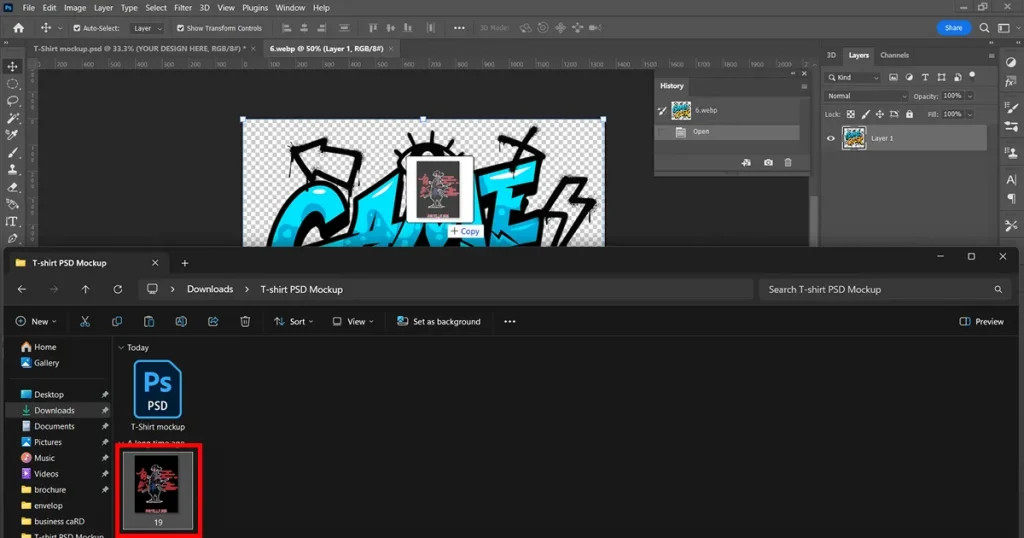Click the Delete trash icon in File Explorer
The width and height of the screenshot is (1024, 538).
[245, 321]
